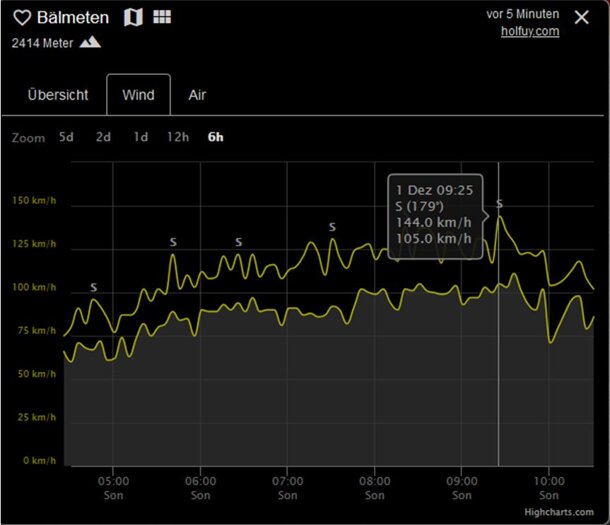Select the Wind tab
The image size is (610, 525).
[138, 95]
